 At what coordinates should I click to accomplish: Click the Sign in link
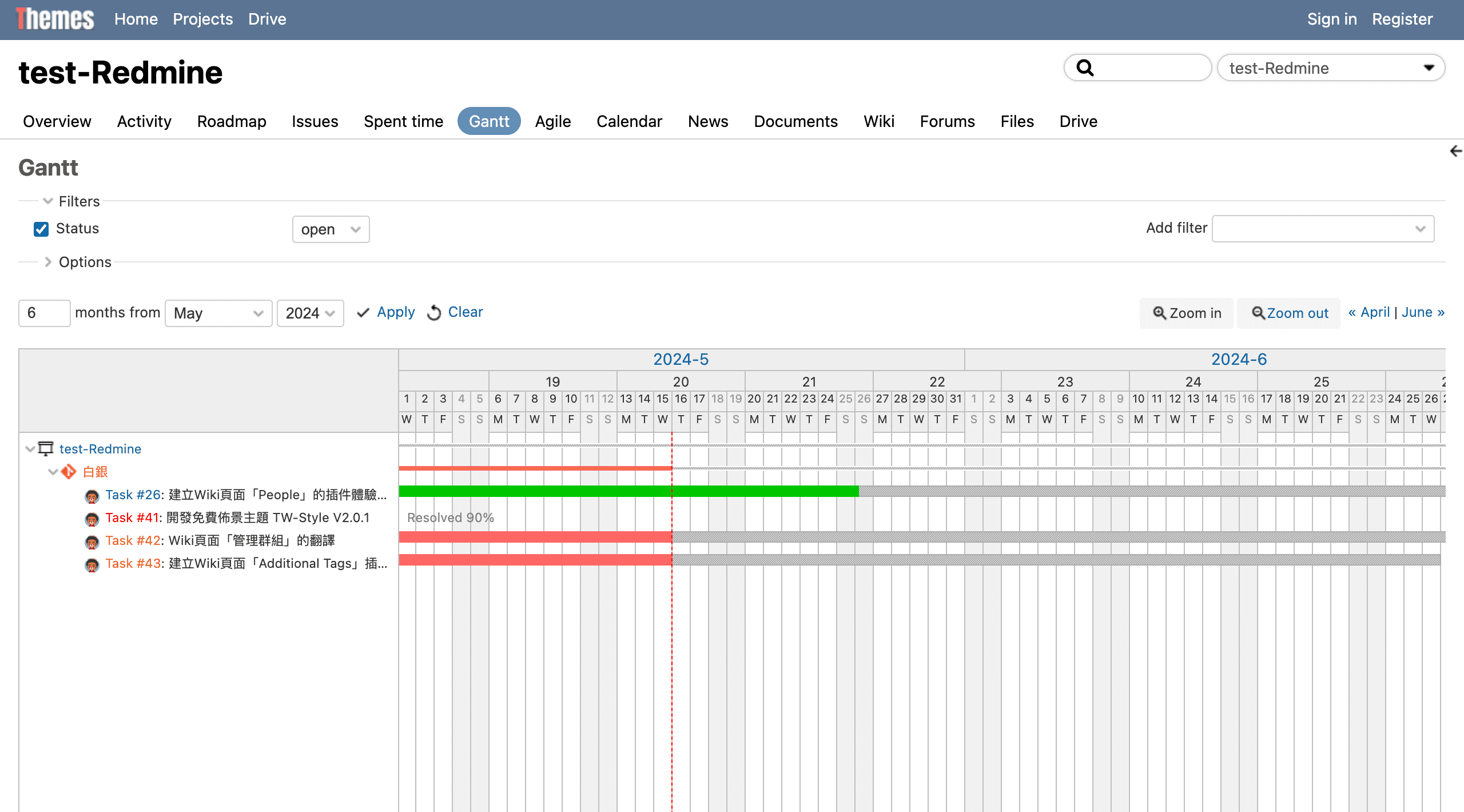pos(1331,19)
